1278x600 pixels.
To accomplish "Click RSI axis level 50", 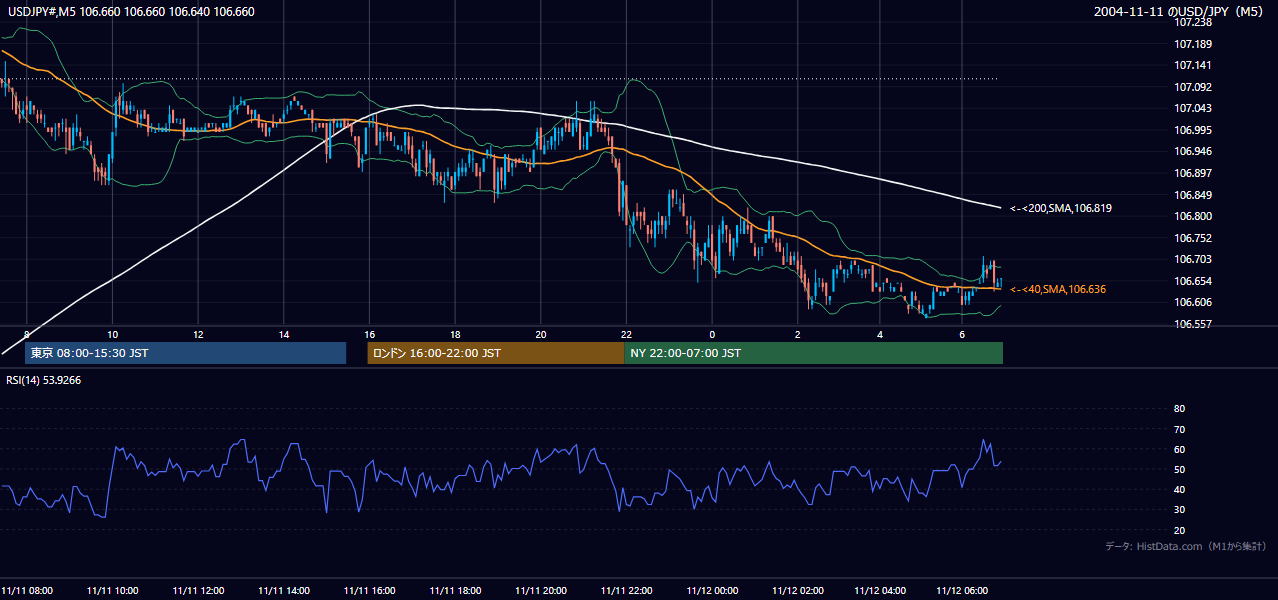I will [1179, 469].
